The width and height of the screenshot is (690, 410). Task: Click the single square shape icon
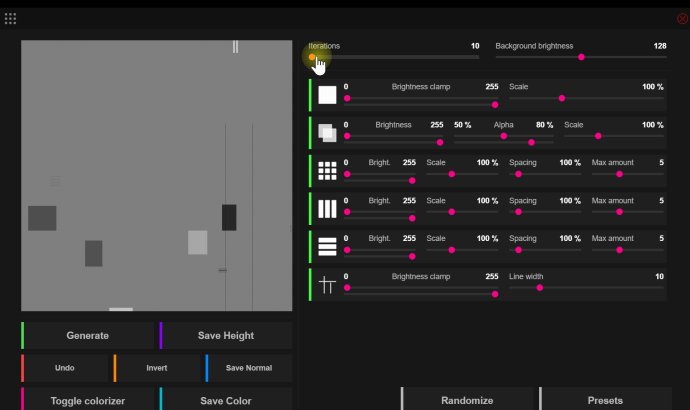[x=327, y=95]
